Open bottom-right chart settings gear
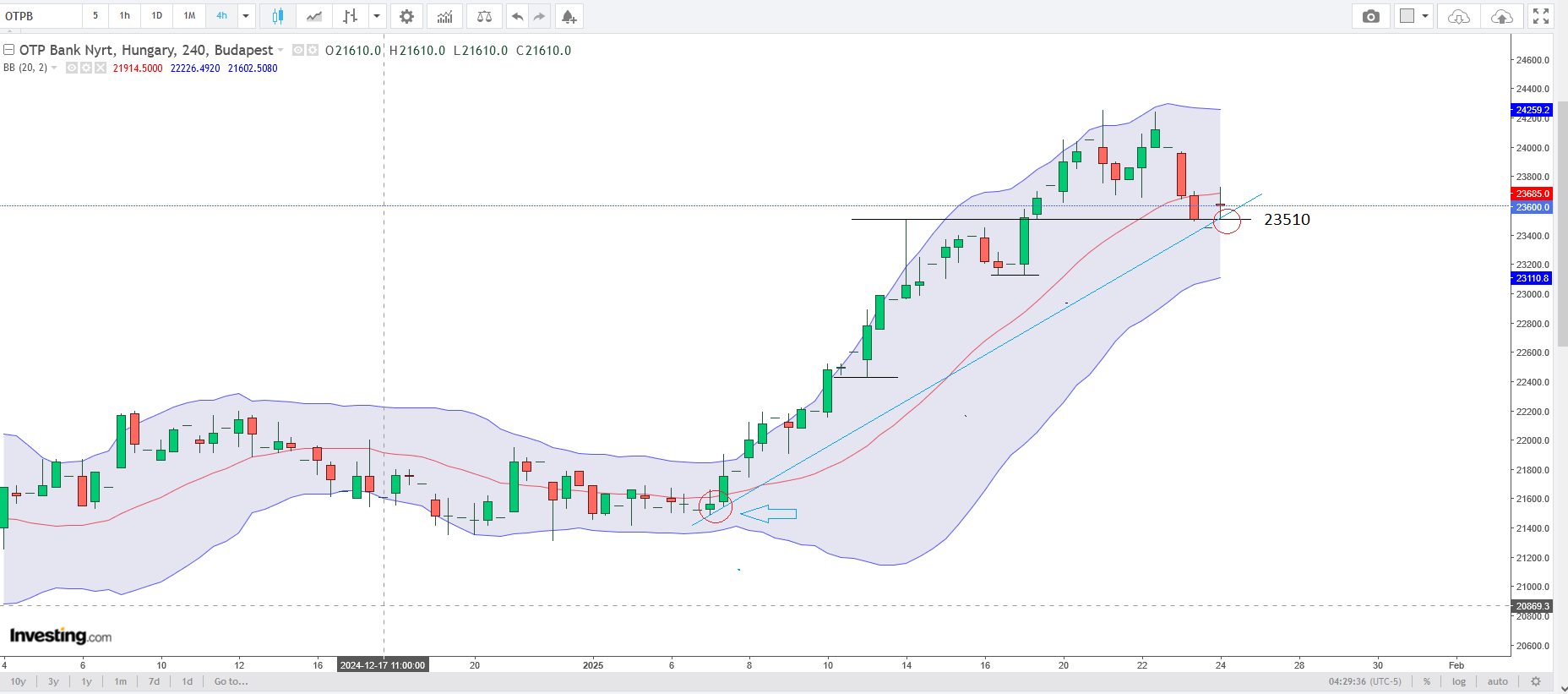 coord(1536,681)
